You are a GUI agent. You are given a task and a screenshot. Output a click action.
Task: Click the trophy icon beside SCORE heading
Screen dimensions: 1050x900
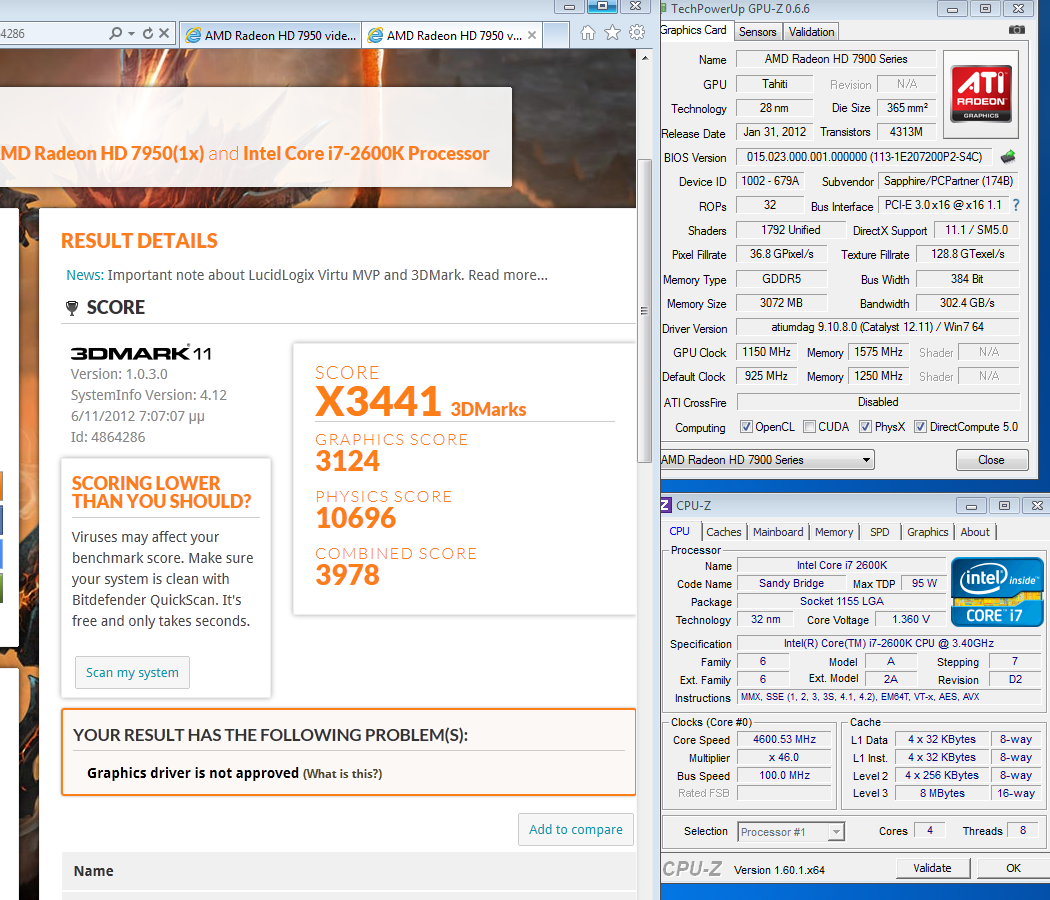[72, 308]
